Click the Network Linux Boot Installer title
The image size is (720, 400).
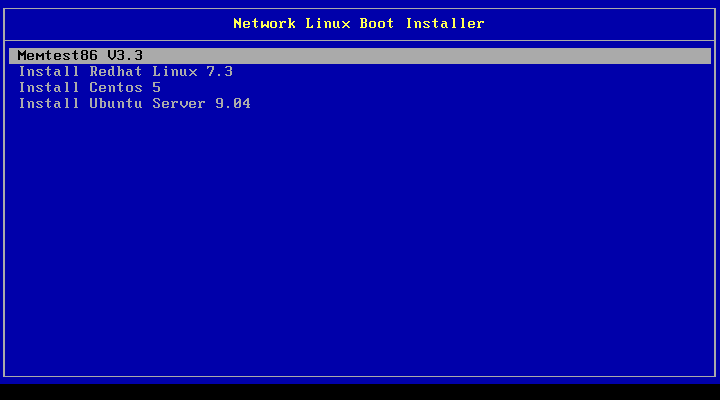coord(359,23)
